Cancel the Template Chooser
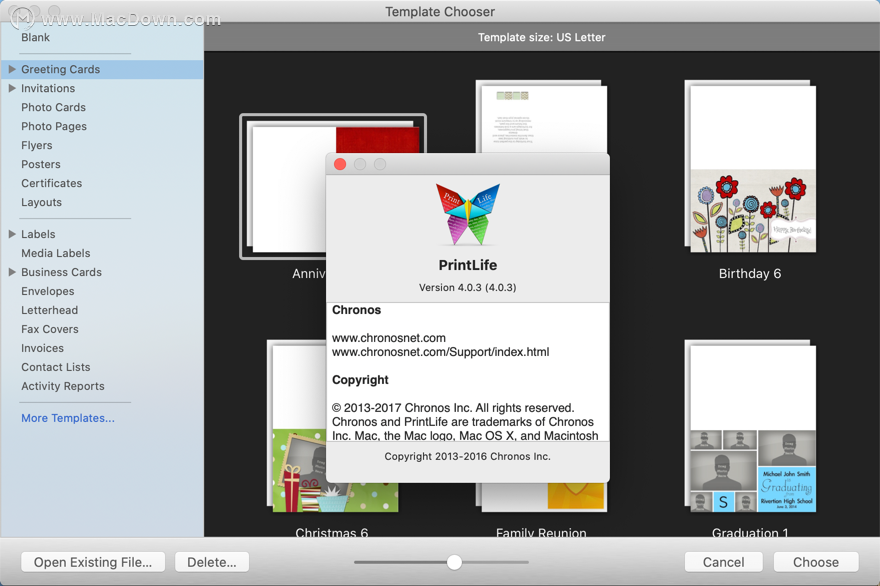Viewport: 880px width, 586px height. (x=723, y=562)
